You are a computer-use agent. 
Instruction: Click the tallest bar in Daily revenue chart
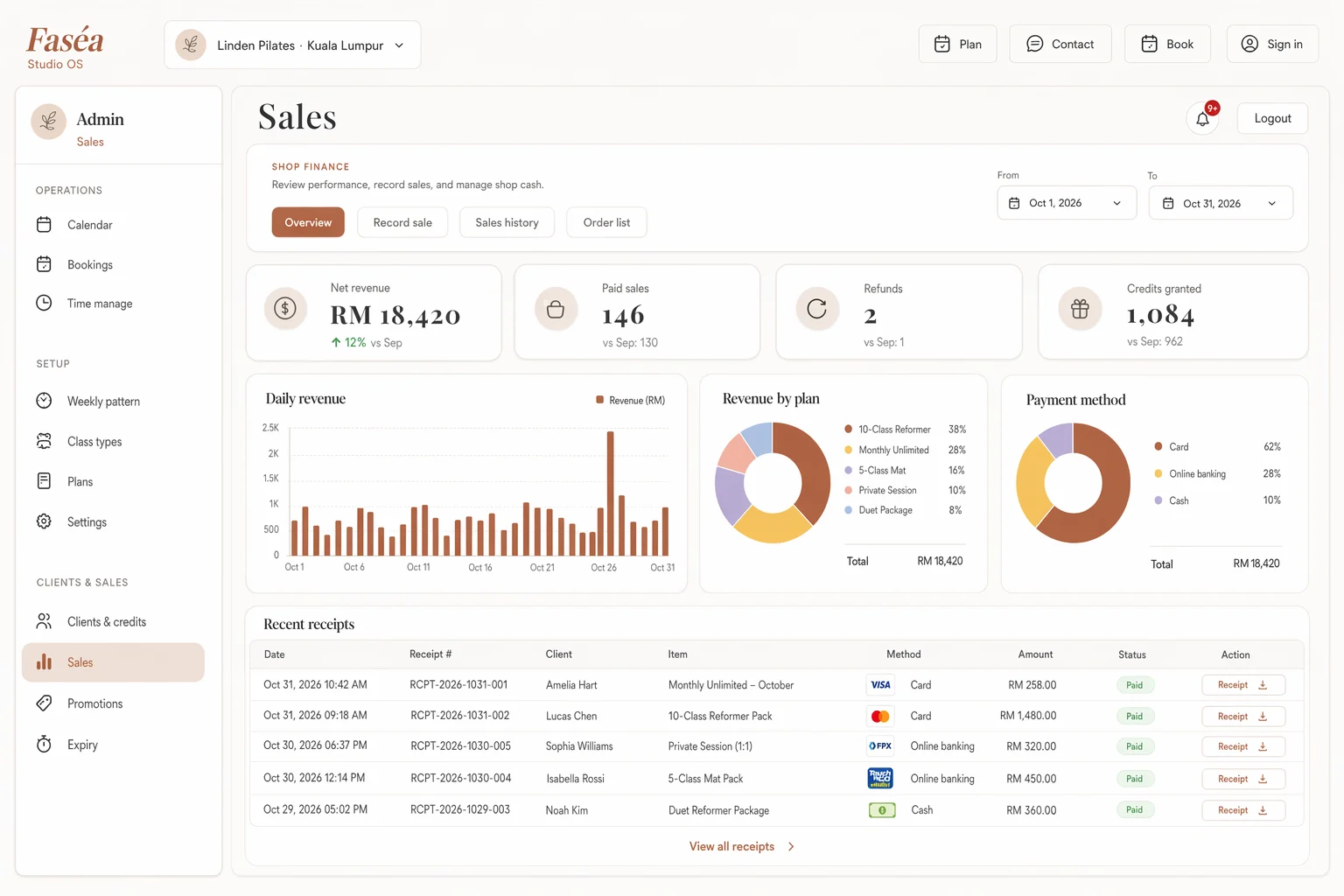[x=610, y=493]
